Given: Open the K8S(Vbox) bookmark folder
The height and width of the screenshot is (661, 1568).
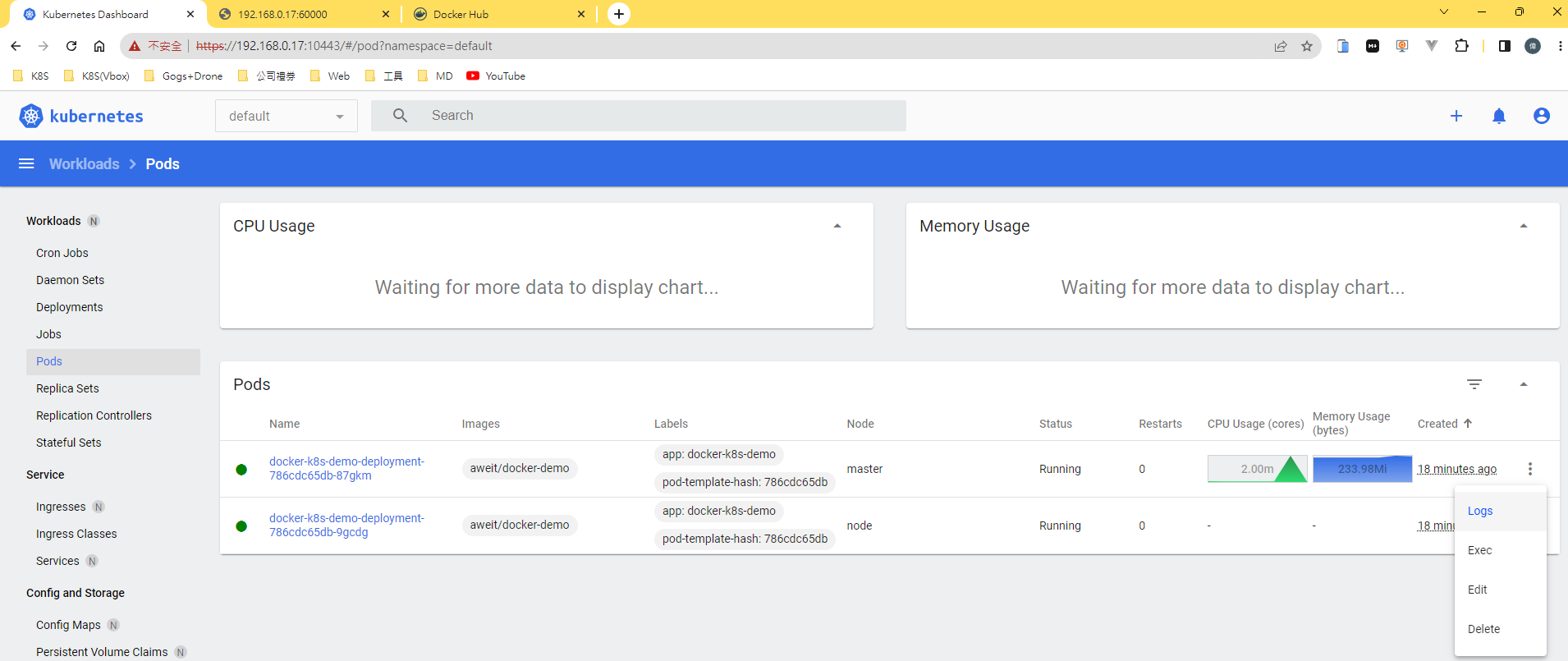Looking at the screenshot, I should (96, 76).
